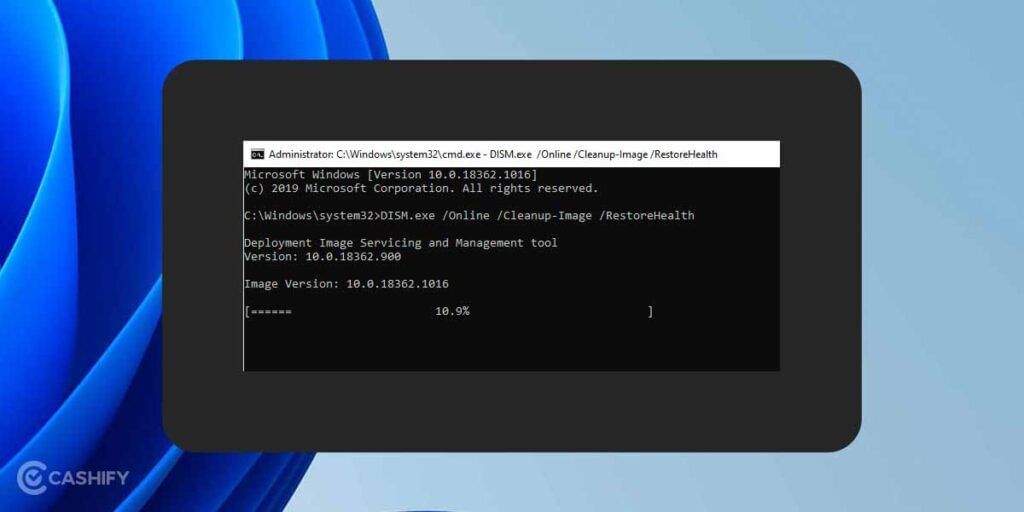
Task: Click the filled part of the DISM progress bar
Action: click(x=271, y=312)
